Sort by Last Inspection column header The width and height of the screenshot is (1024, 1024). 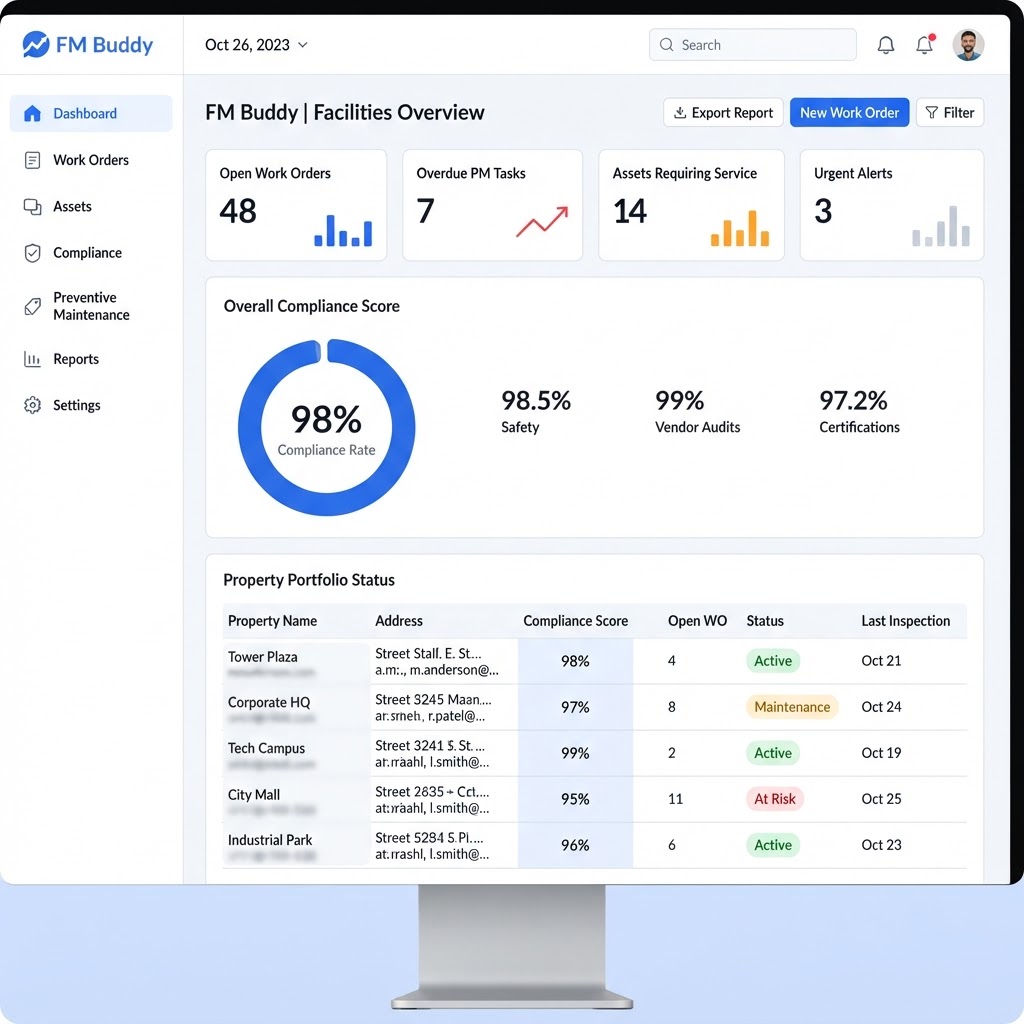(x=905, y=621)
